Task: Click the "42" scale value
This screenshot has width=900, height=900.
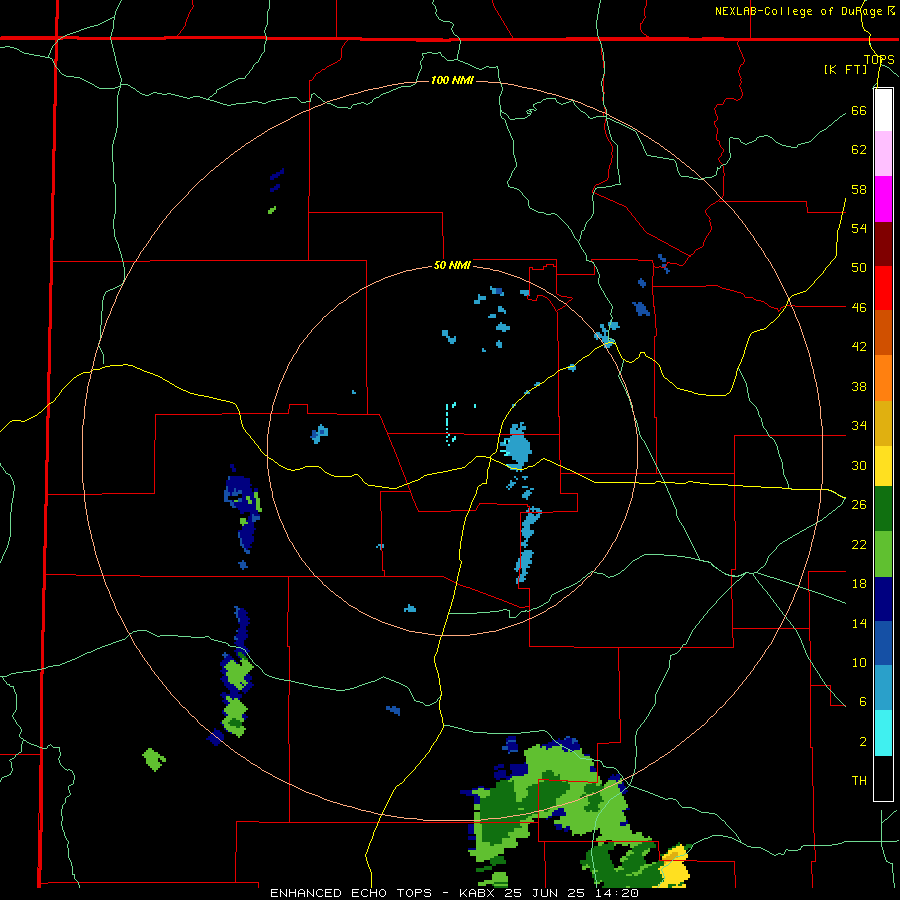Action: [859, 347]
